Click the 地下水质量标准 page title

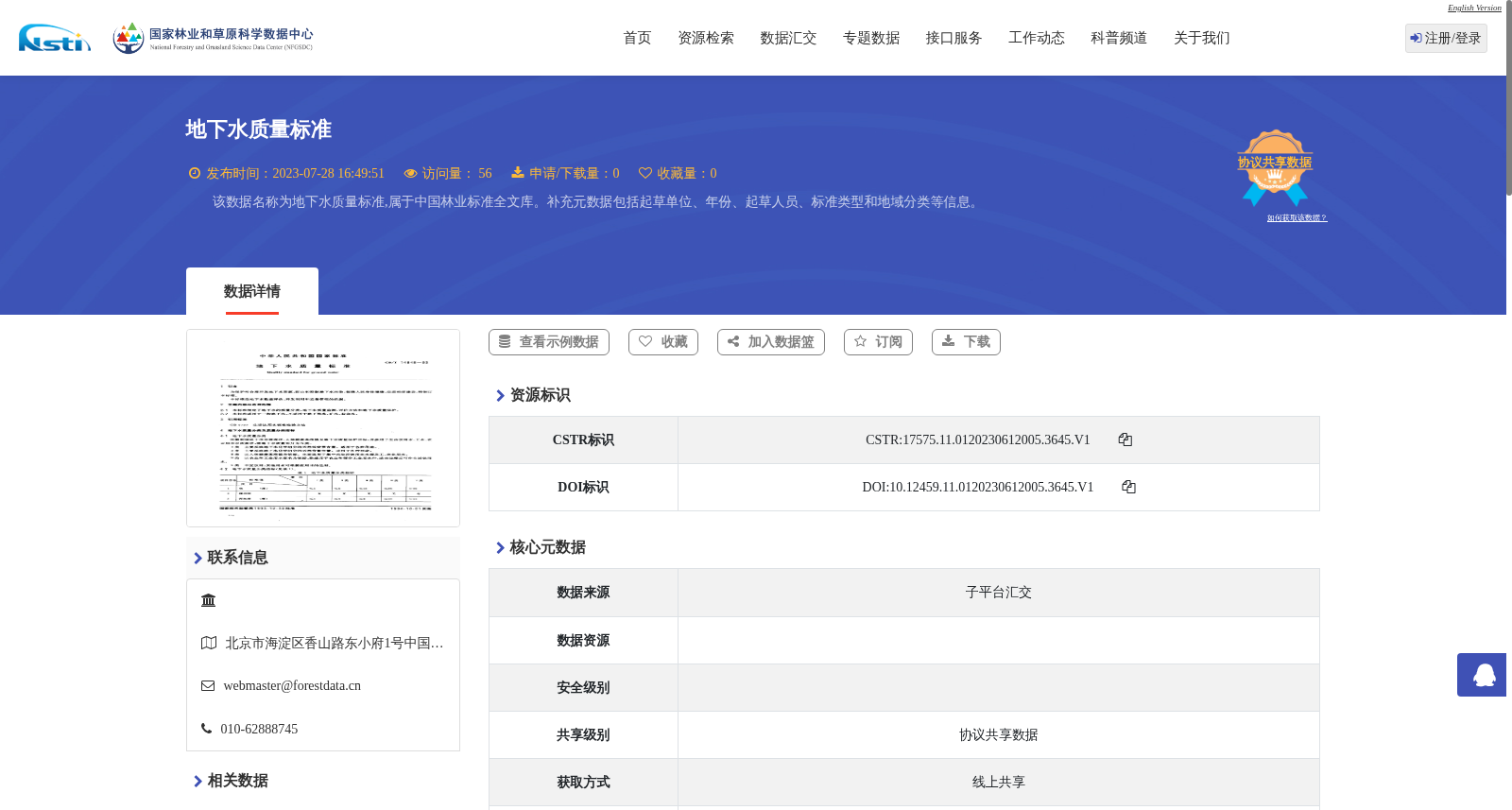click(258, 129)
